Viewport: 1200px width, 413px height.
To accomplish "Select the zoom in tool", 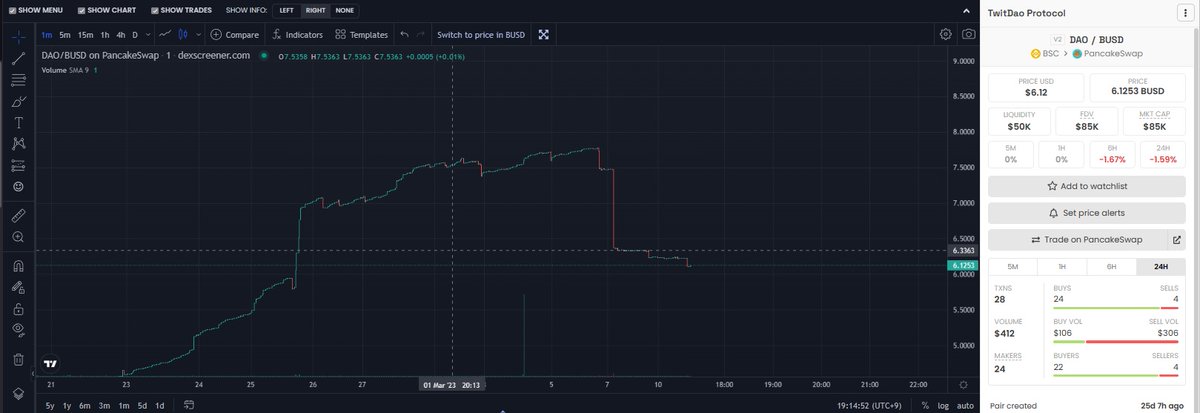I will tap(18, 237).
